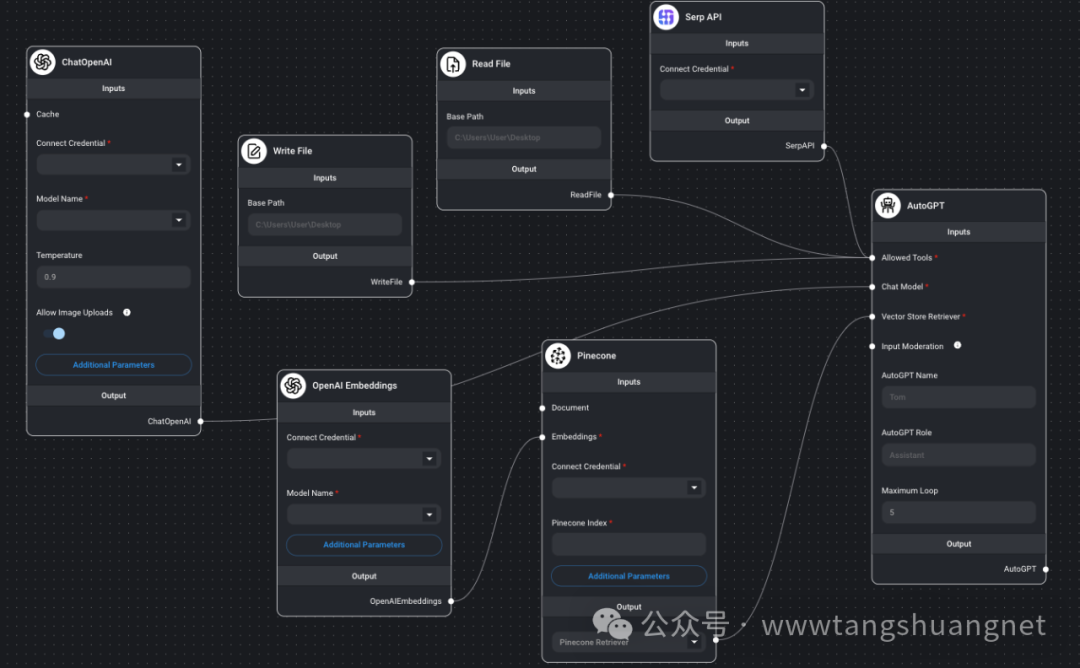
Task: Select the Pinecone node title
Action: click(x=596, y=356)
